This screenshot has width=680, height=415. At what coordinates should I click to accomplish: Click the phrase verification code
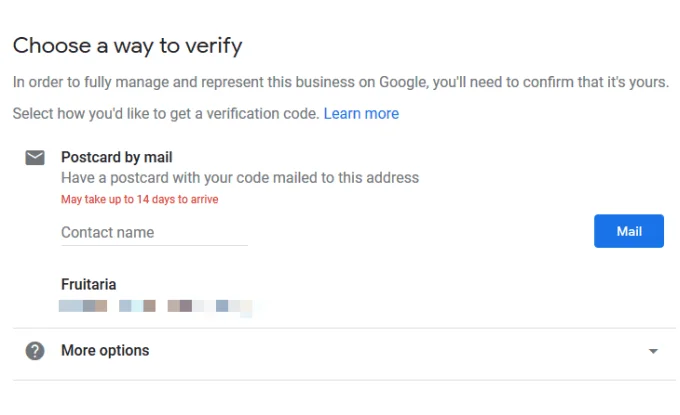264,114
